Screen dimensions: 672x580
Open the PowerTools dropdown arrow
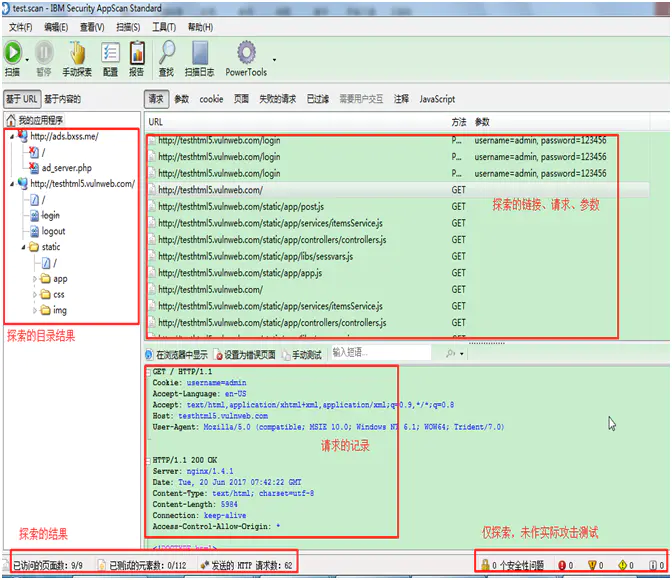pyautogui.click(x=274, y=60)
